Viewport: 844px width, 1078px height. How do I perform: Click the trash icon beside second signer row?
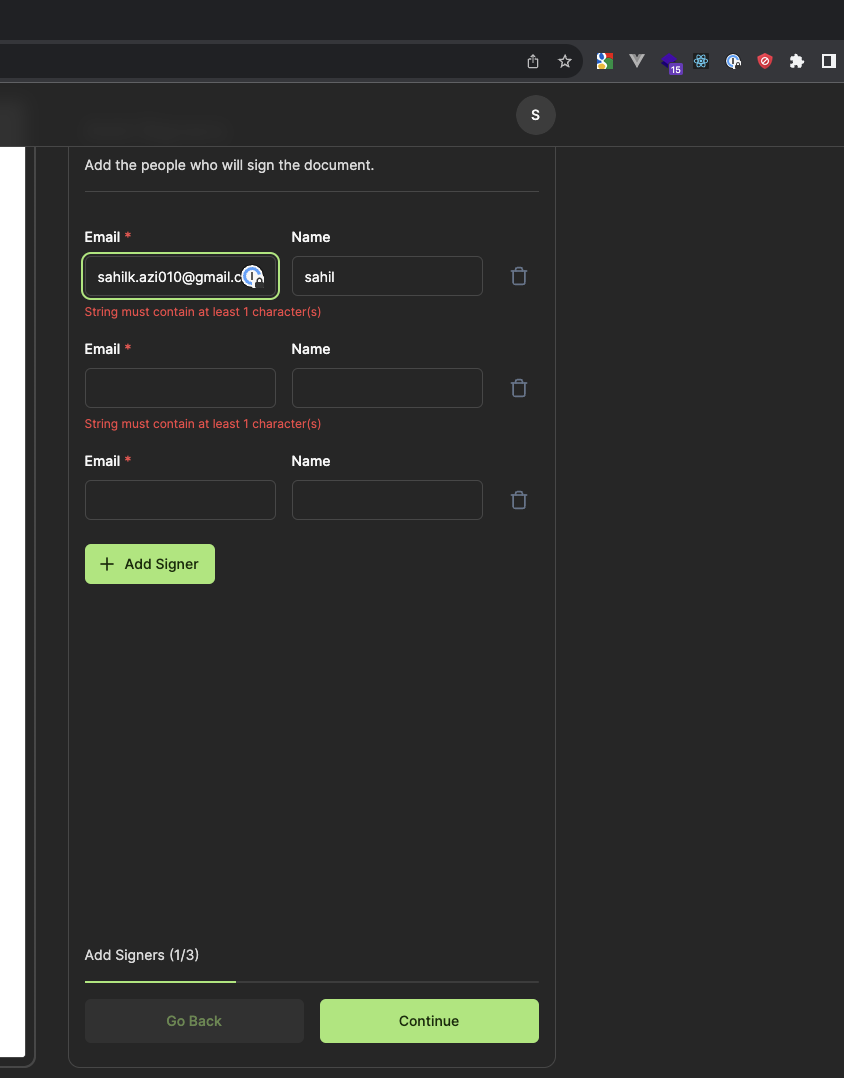coord(518,388)
